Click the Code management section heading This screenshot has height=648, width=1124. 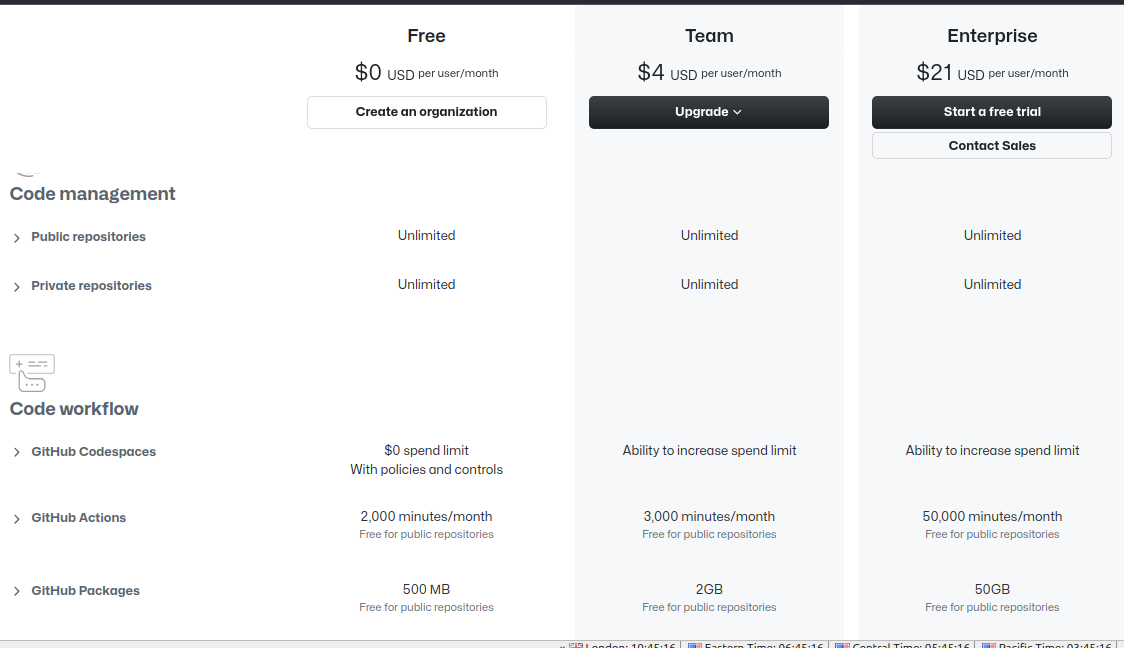92,194
